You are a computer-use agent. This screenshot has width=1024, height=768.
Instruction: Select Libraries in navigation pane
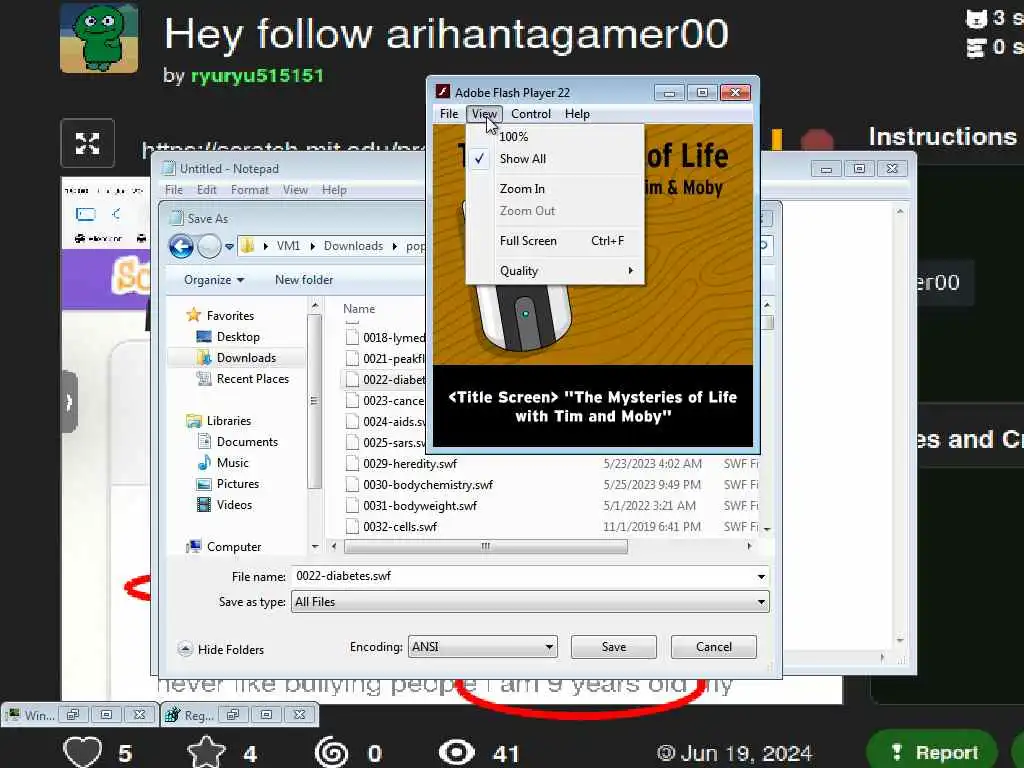click(228, 421)
